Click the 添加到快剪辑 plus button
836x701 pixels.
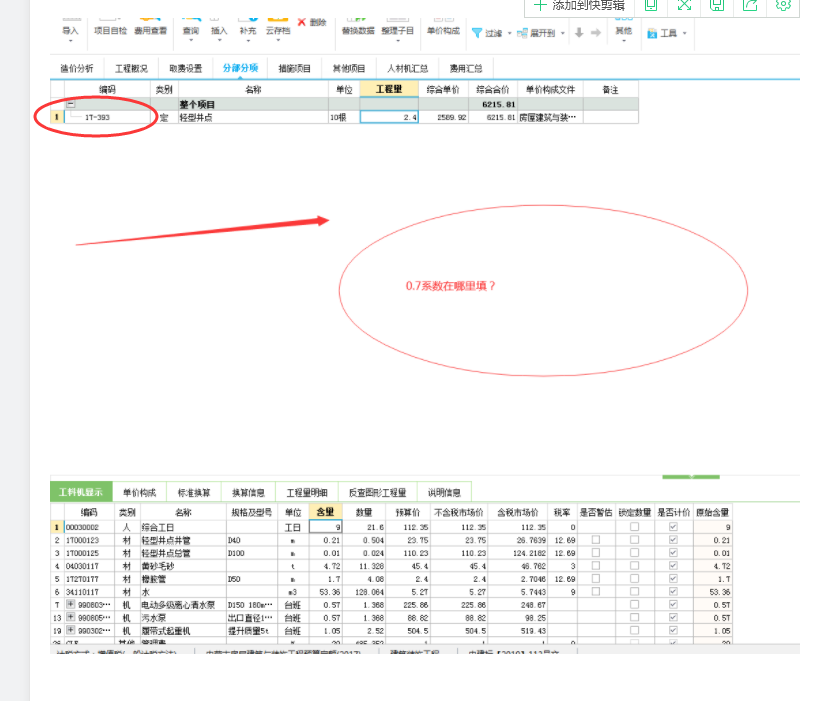click(580, 5)
